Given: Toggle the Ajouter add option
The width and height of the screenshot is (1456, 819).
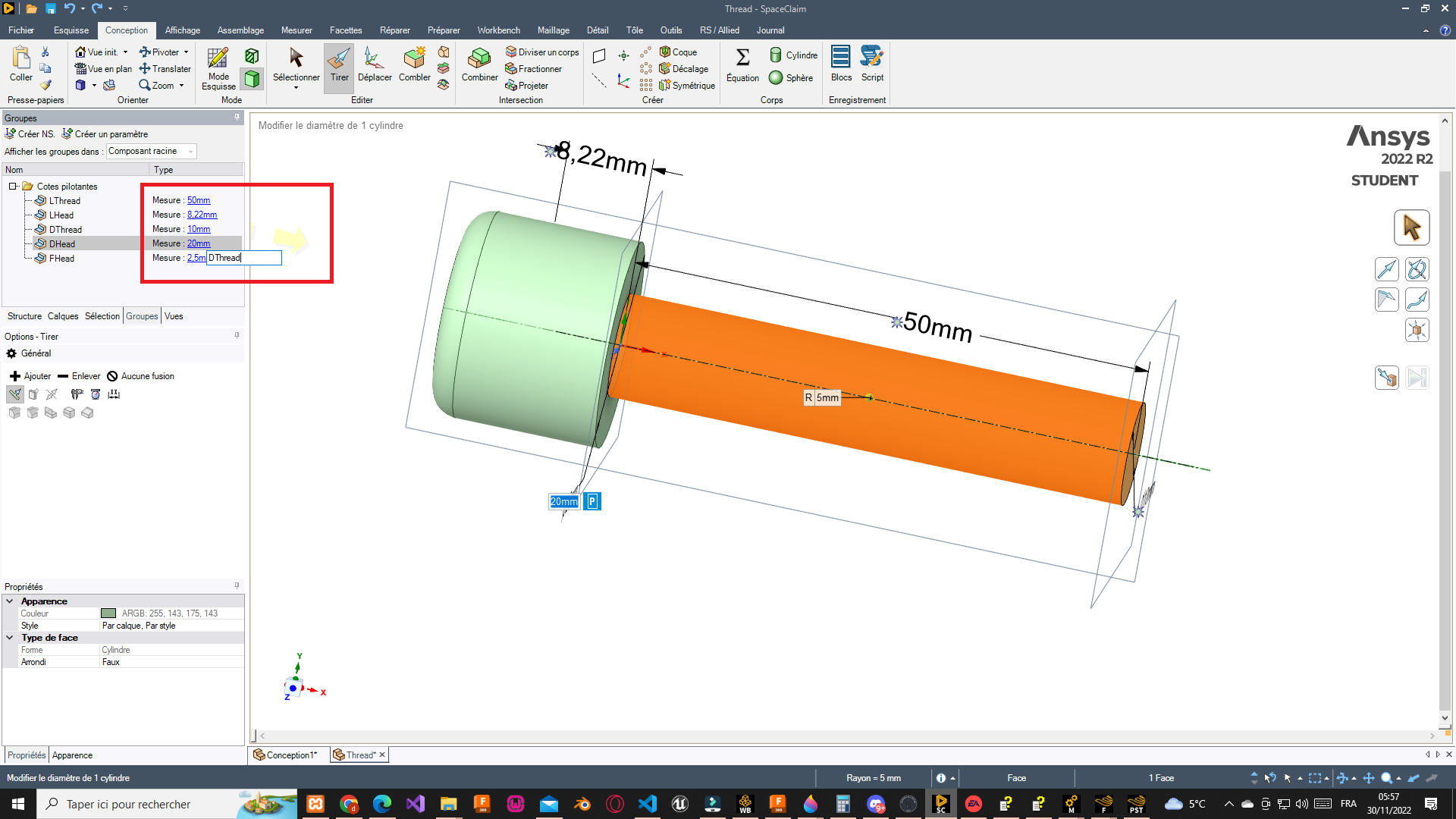Looking at the screenshot, I should coord(30,376).
